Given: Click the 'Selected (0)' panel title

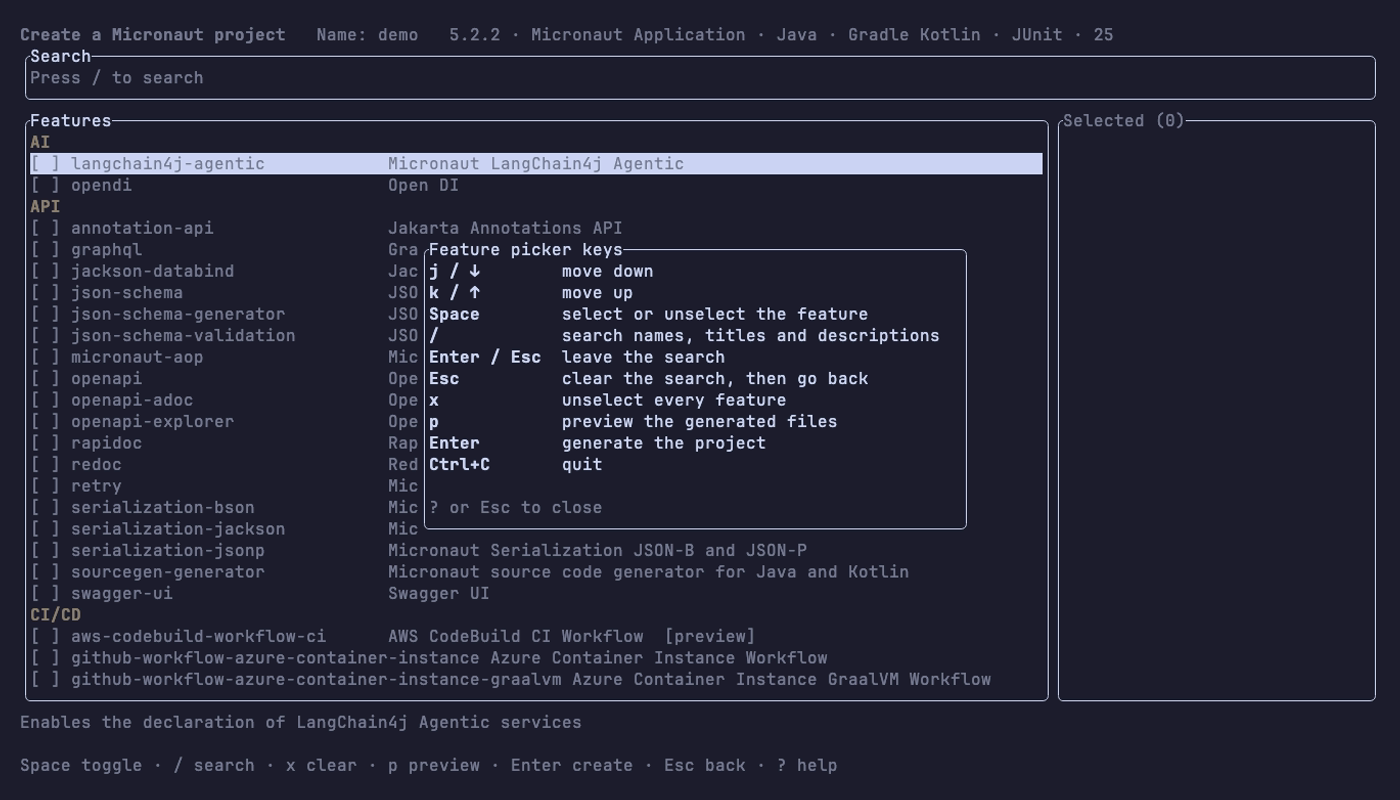Looking at the screenshot, I should click(x=1123, y=121).
